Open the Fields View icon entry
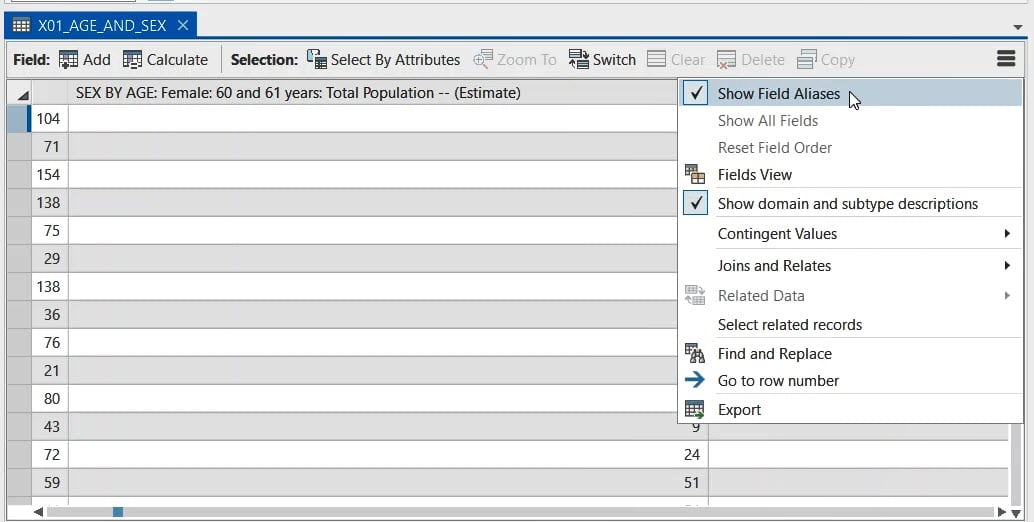This screenshot has height=522, width=1034. [x=695, y=174]
